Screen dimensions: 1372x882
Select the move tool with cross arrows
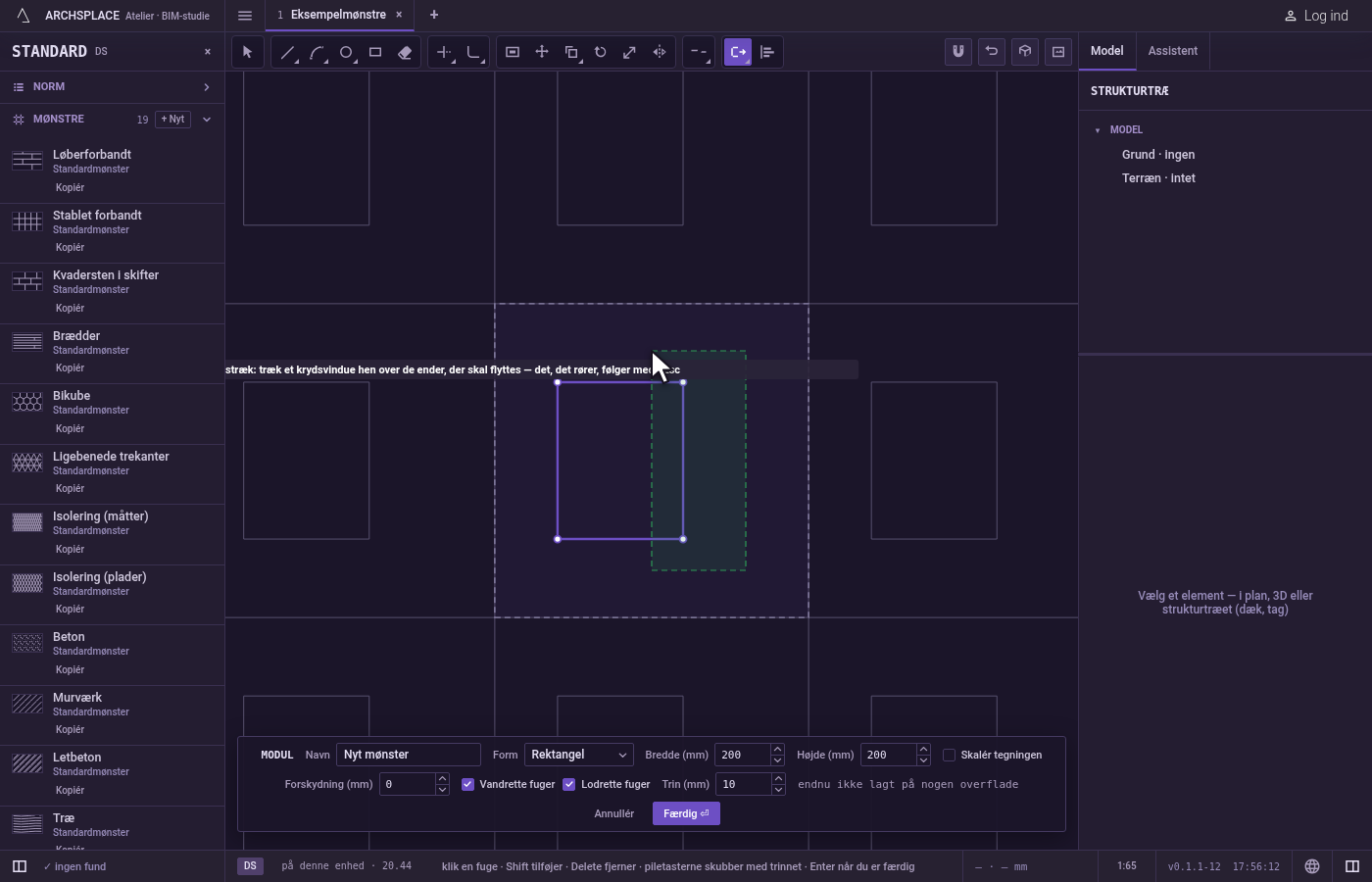tap(542, 52)
